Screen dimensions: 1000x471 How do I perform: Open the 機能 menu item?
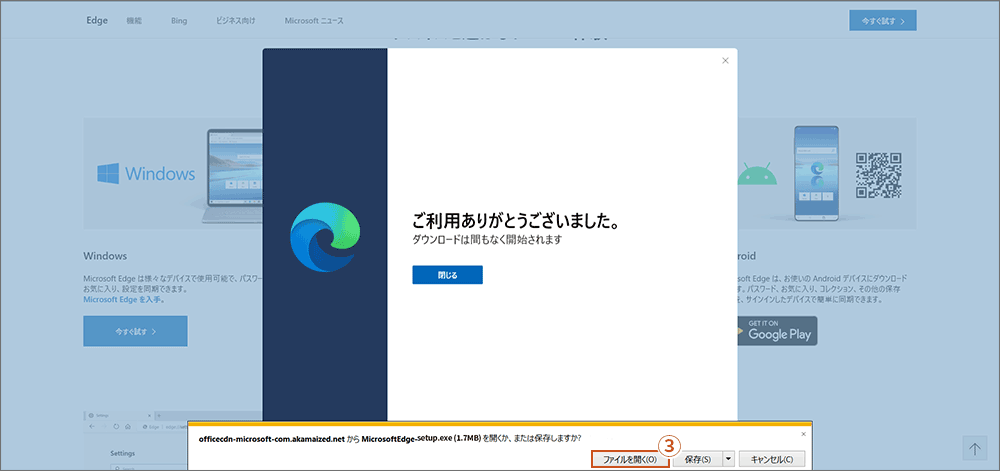point(134,21)
